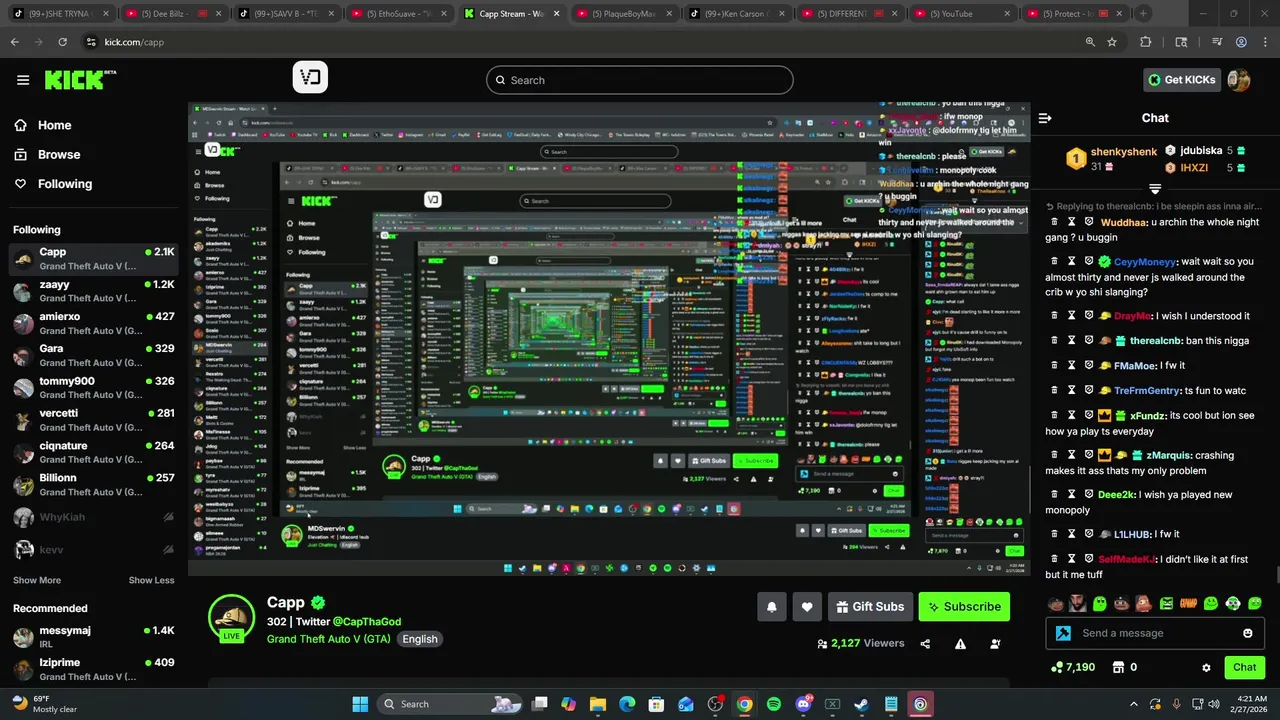Image resolution: width=1280 pixels, height=720 pixels.
Task: Click the first emote in the quick emote row
Action: [x=1055, y=603]
